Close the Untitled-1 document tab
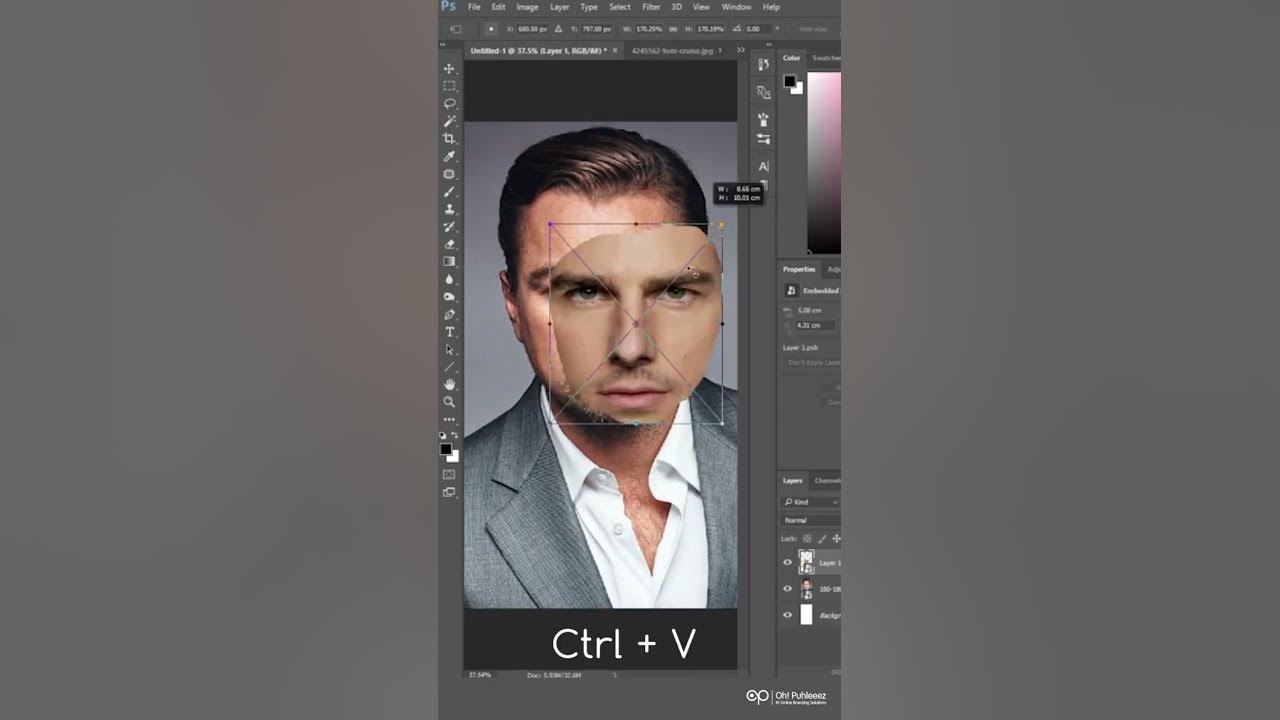This screenshot has height=720, width=1280. (x=616, y=50)
